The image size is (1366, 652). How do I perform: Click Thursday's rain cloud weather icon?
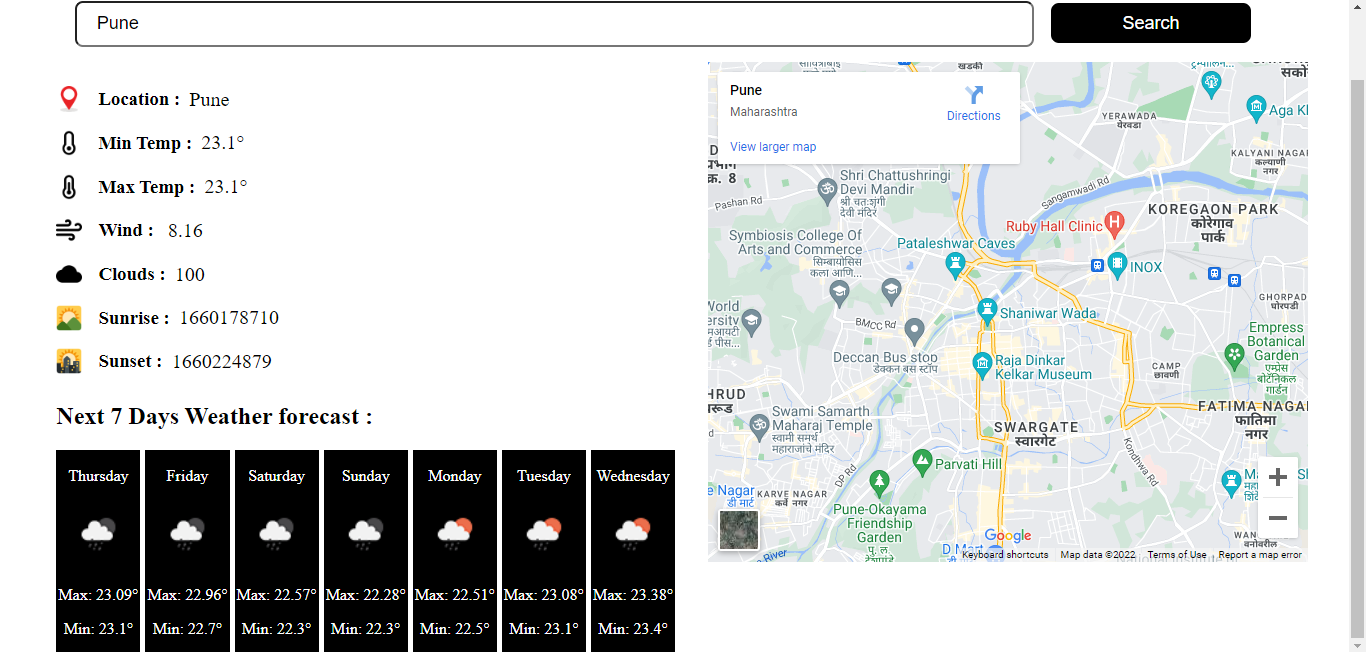pyautogui.click(x=97, y=531)
